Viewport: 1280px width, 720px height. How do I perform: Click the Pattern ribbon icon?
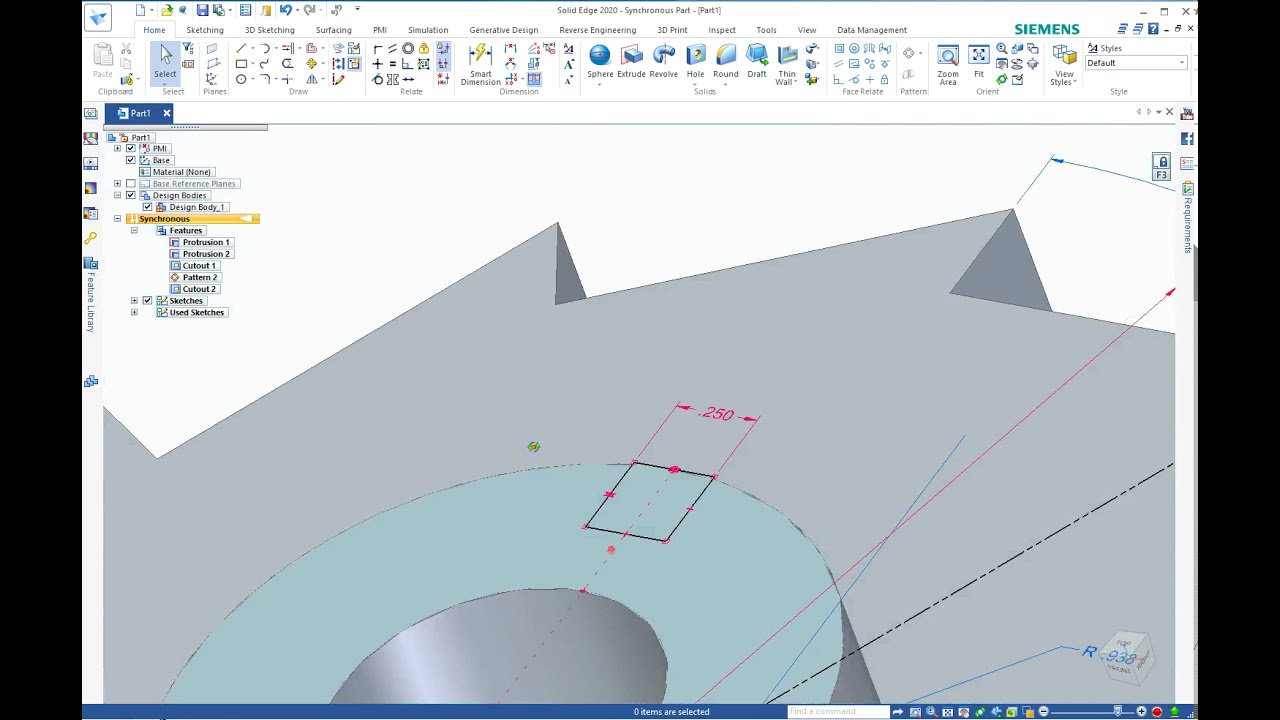click(x=909, y=53)
